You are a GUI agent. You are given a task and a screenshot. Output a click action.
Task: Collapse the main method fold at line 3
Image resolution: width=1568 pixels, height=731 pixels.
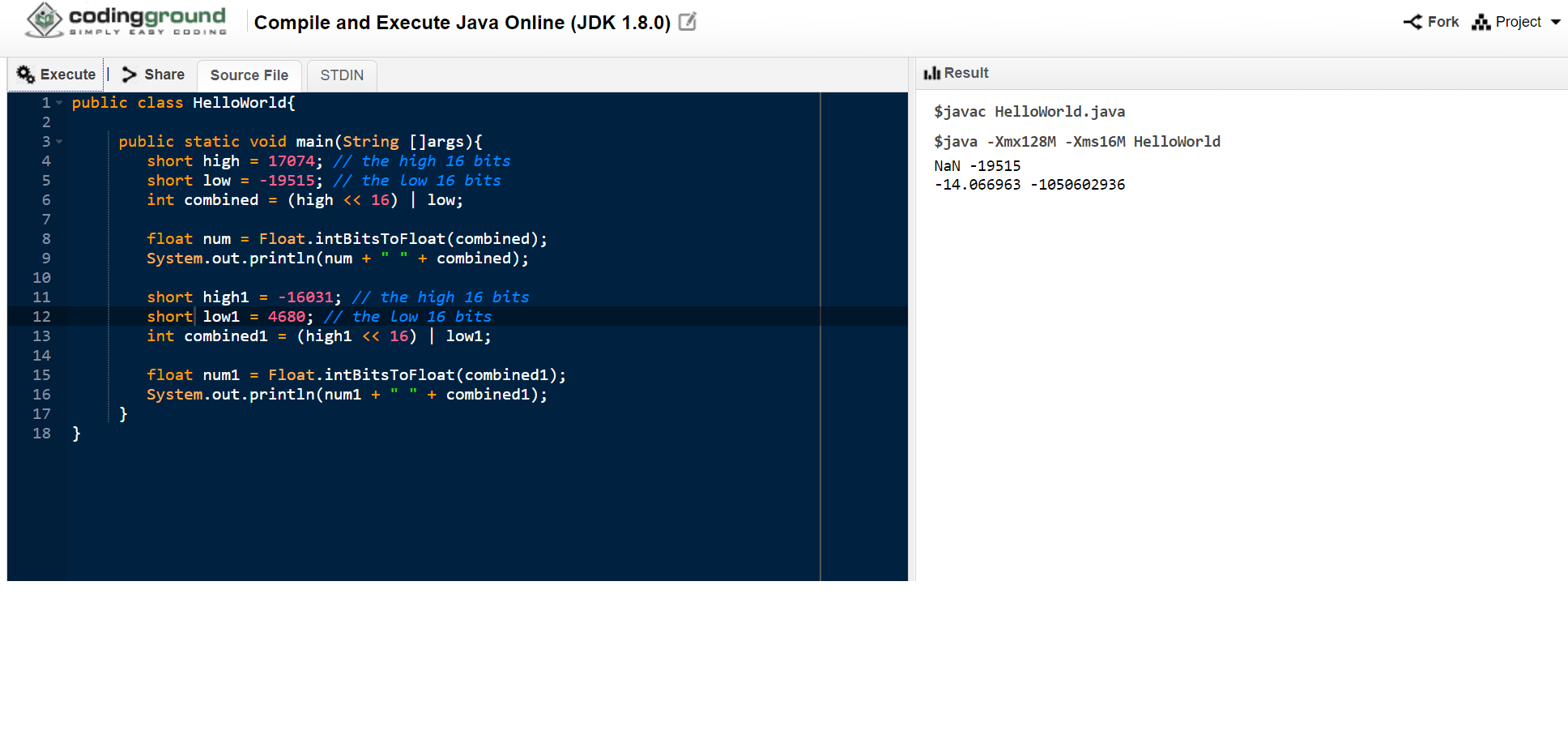click(58, 142)
